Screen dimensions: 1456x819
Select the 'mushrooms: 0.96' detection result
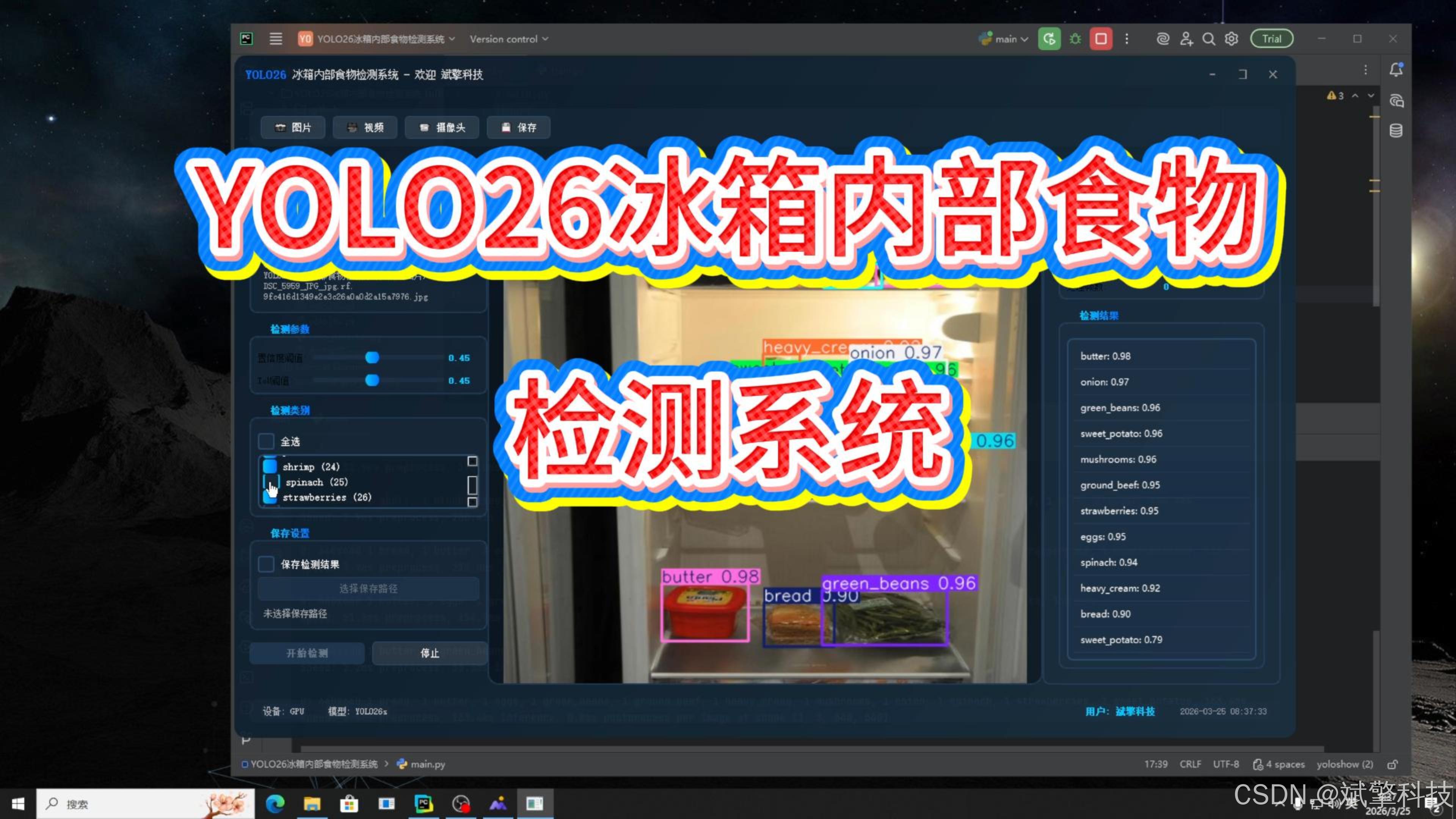(1161, 460)
